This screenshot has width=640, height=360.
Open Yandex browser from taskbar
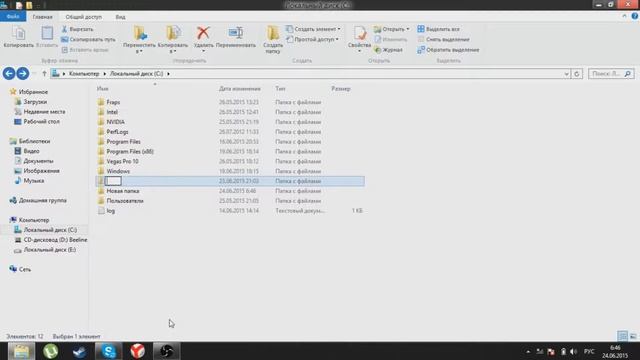(x=138, y=351)
